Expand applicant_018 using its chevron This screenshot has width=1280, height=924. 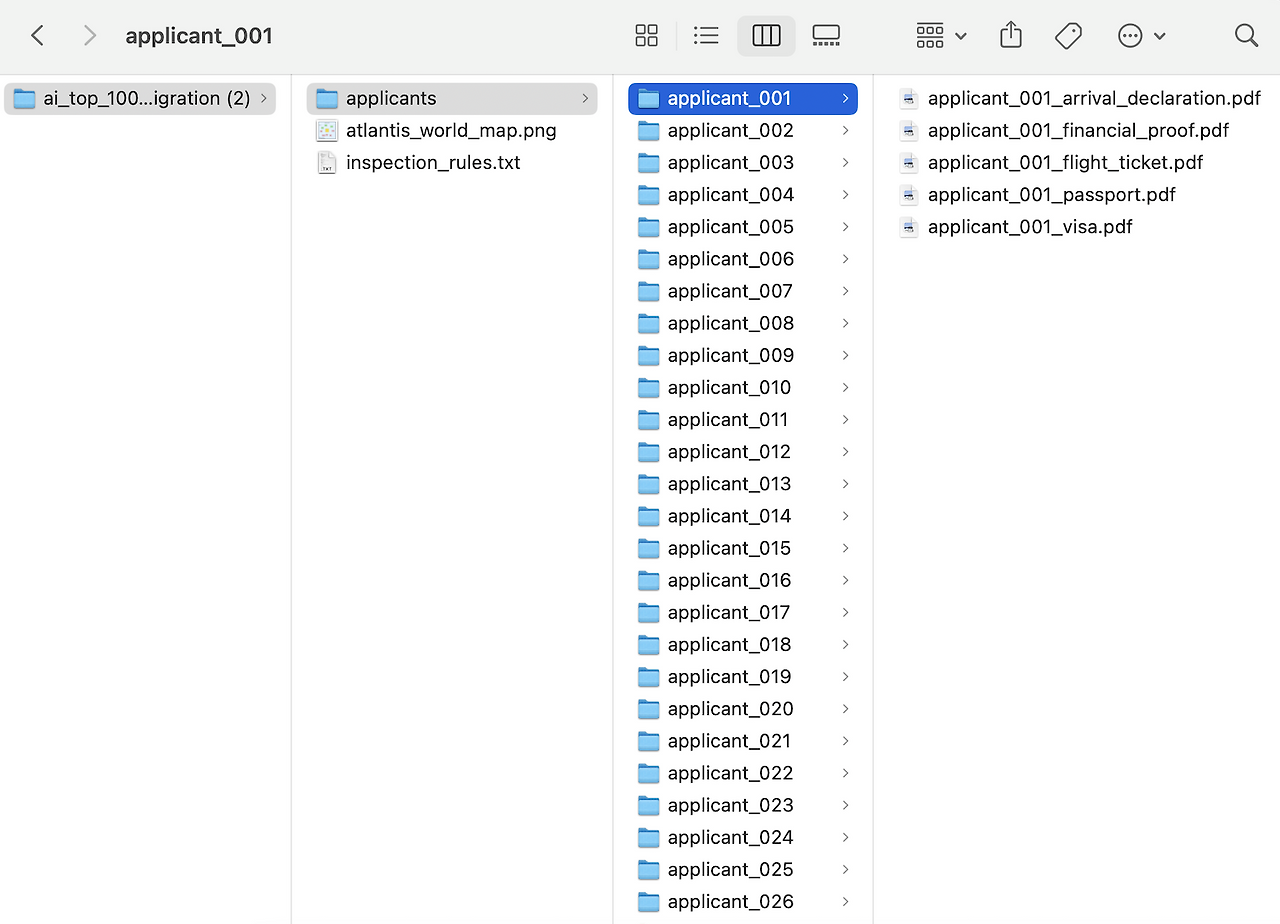pos(845,644)
